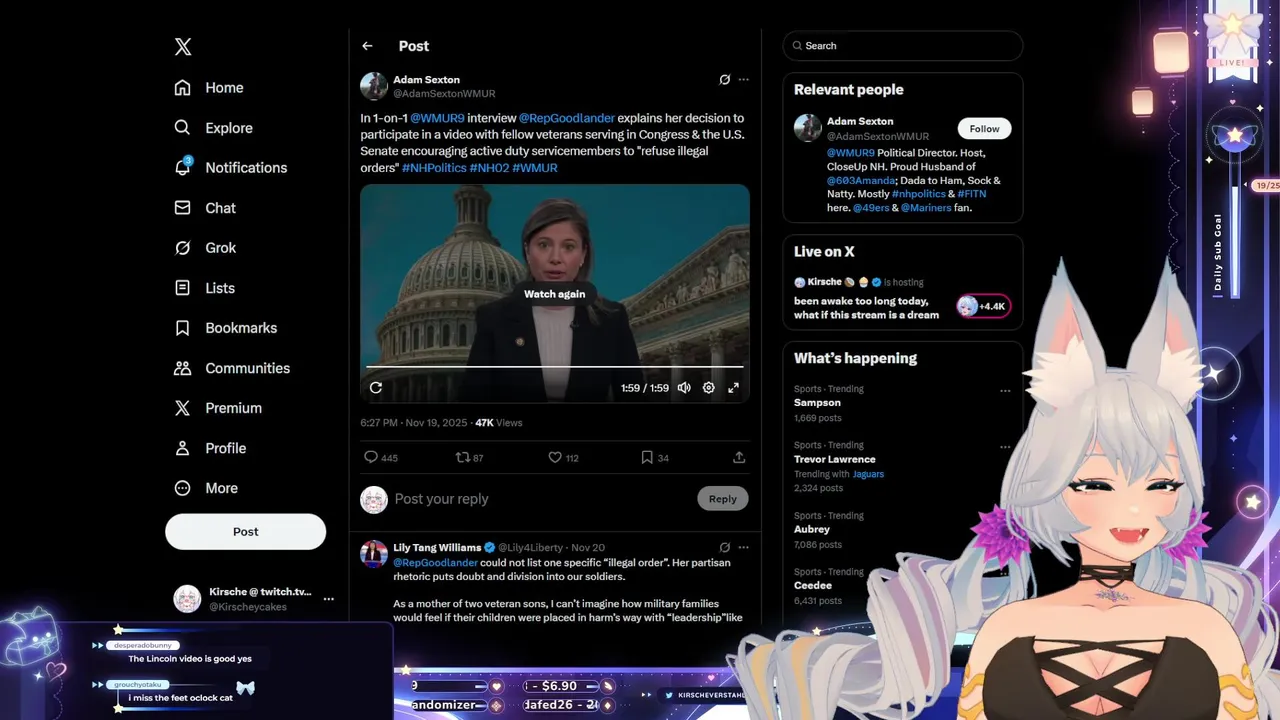Open Adam Sexton's avatar on the post
Image resolution: width=1280 pixels, height=720 pixels.
[x=374, y=86]
